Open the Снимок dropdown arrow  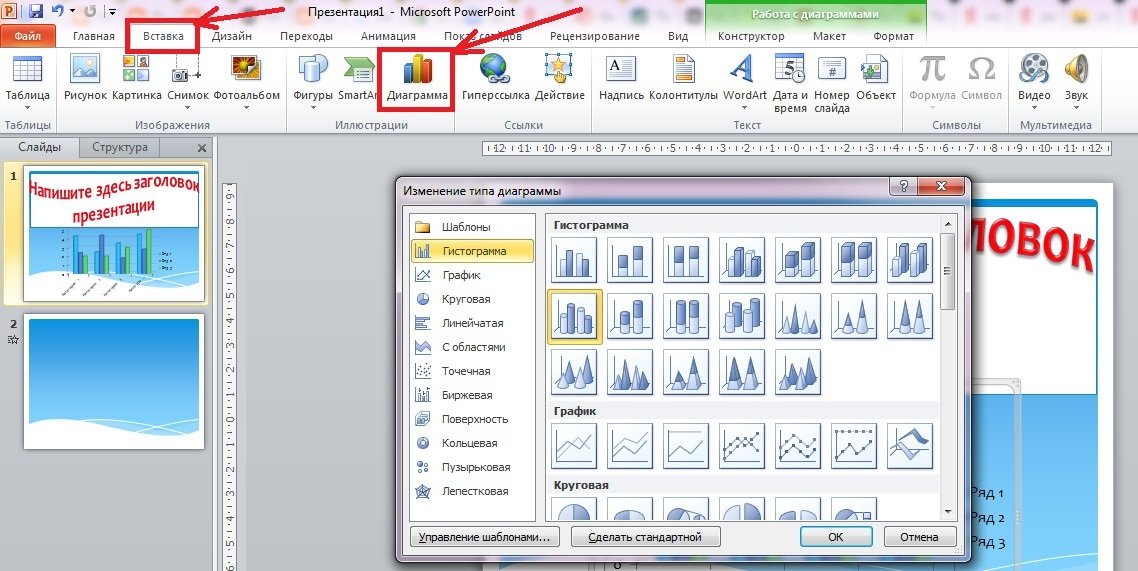pyautogui.click(x=187, y=109)
